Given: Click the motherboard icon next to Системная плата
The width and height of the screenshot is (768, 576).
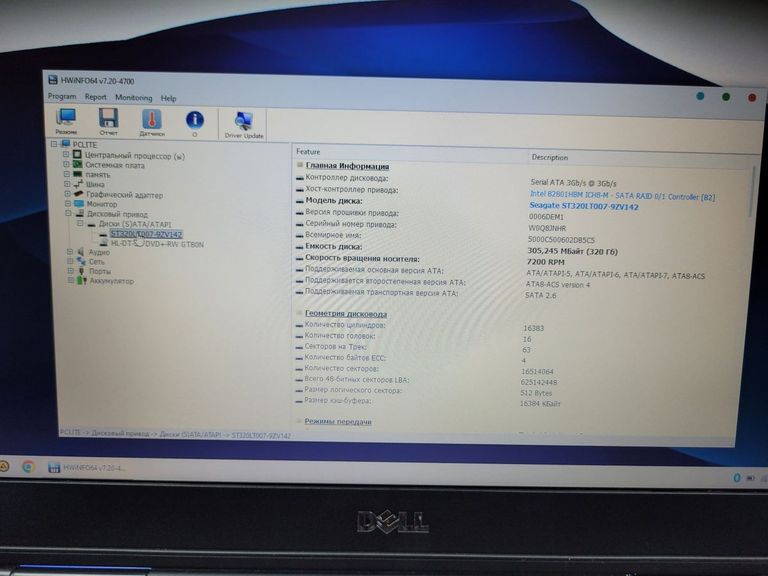Looking at the screenshot, I should (77, 164).
